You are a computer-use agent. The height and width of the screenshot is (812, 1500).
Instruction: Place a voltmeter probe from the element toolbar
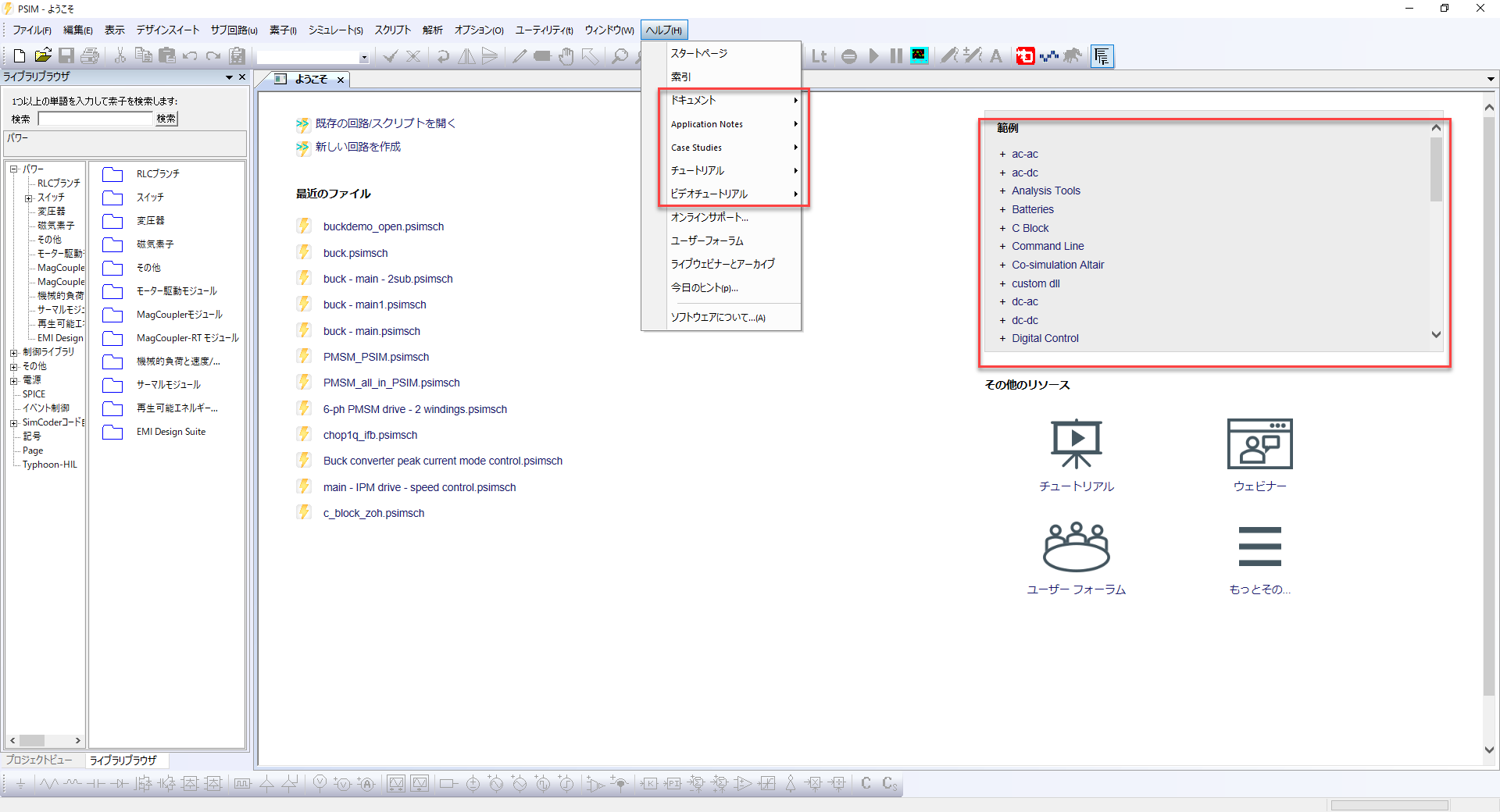tap(320, 784)
